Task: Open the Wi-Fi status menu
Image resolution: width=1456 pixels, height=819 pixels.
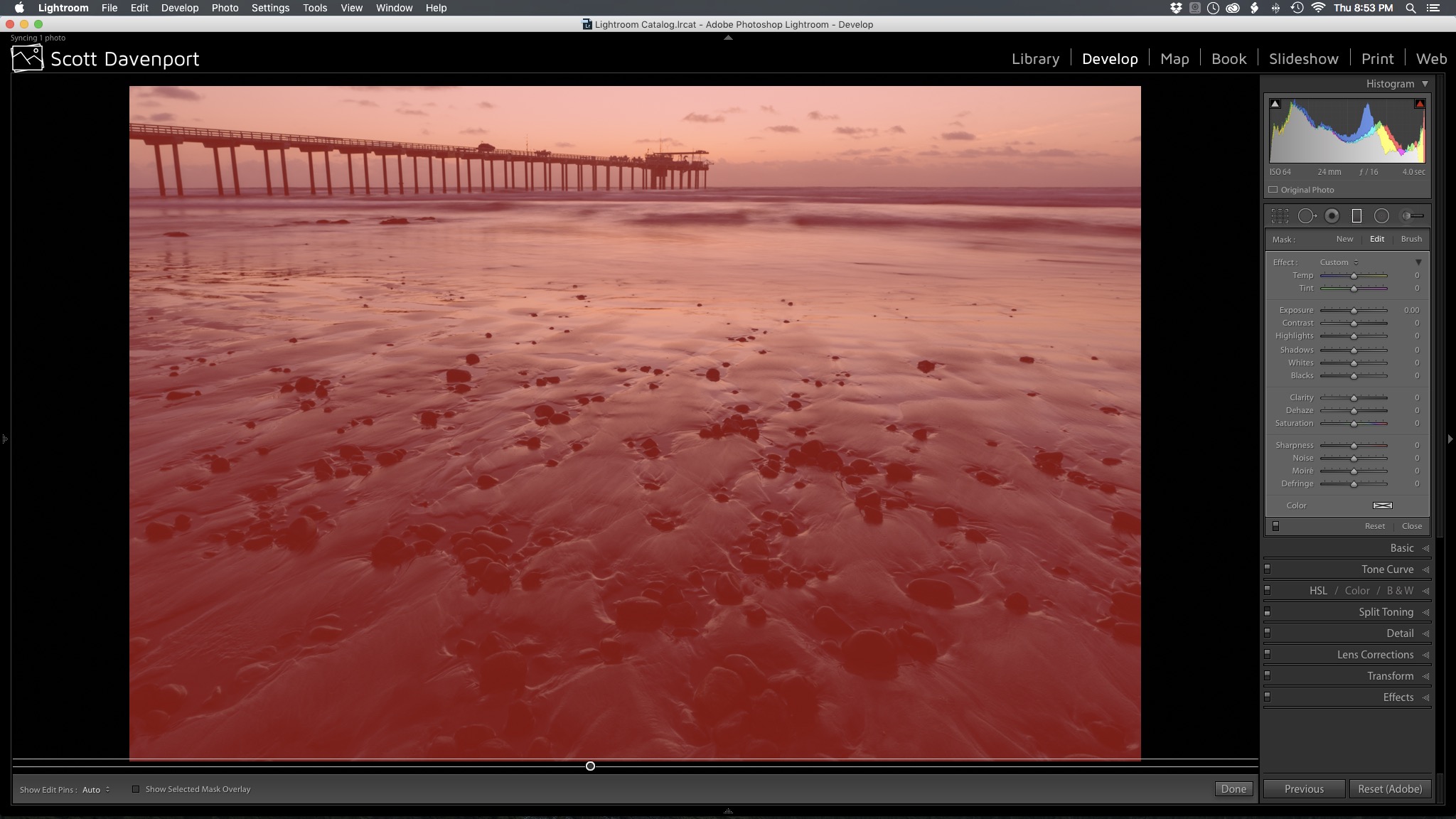Action: click(x=1319, y=8)
